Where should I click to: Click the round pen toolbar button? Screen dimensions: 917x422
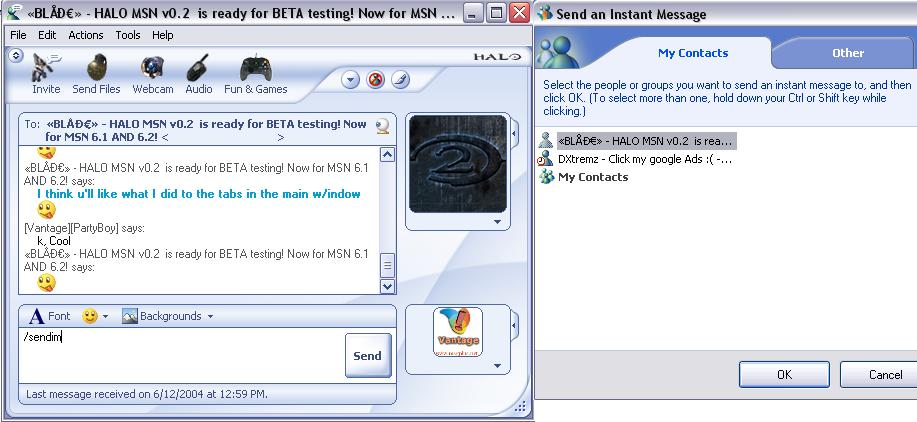[x=401, y=79]
